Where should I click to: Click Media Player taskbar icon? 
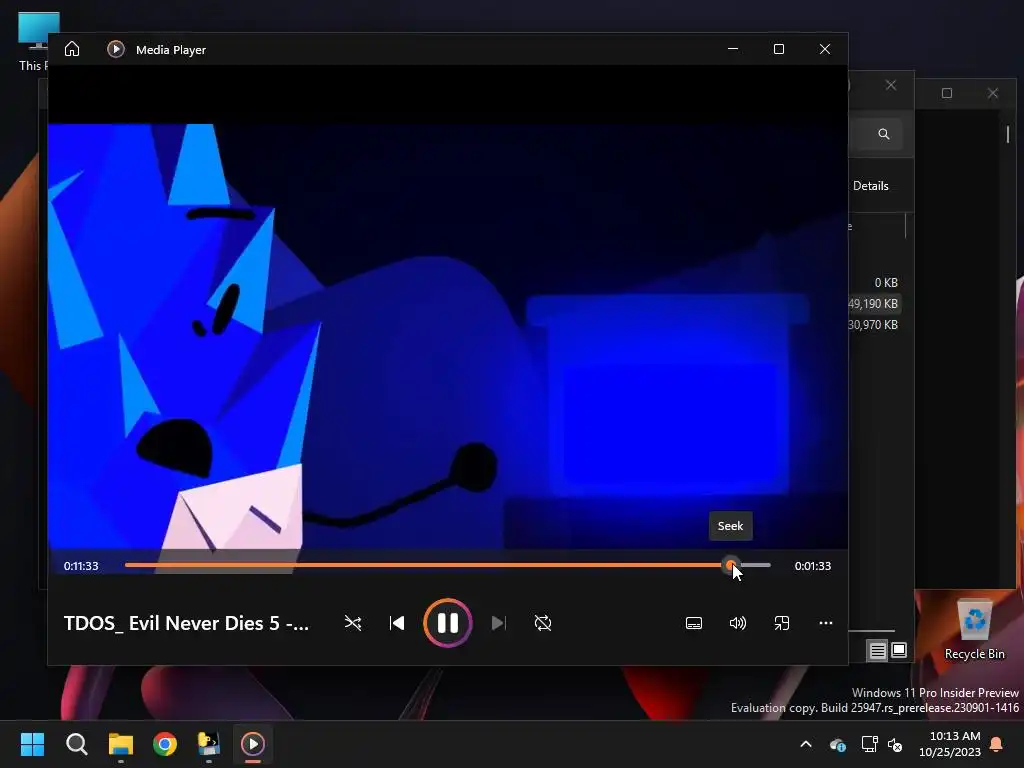[x=253, y=744]
